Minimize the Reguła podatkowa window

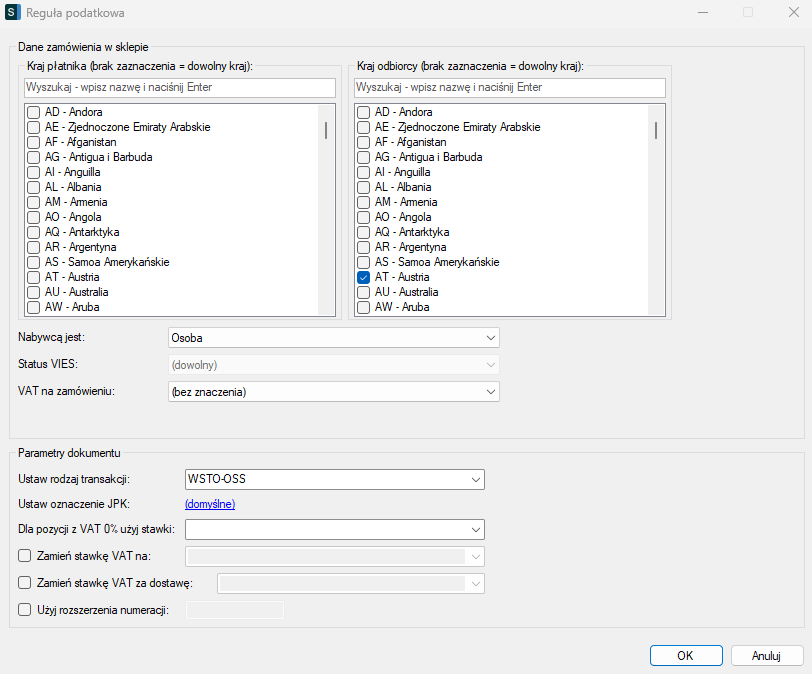701,14
